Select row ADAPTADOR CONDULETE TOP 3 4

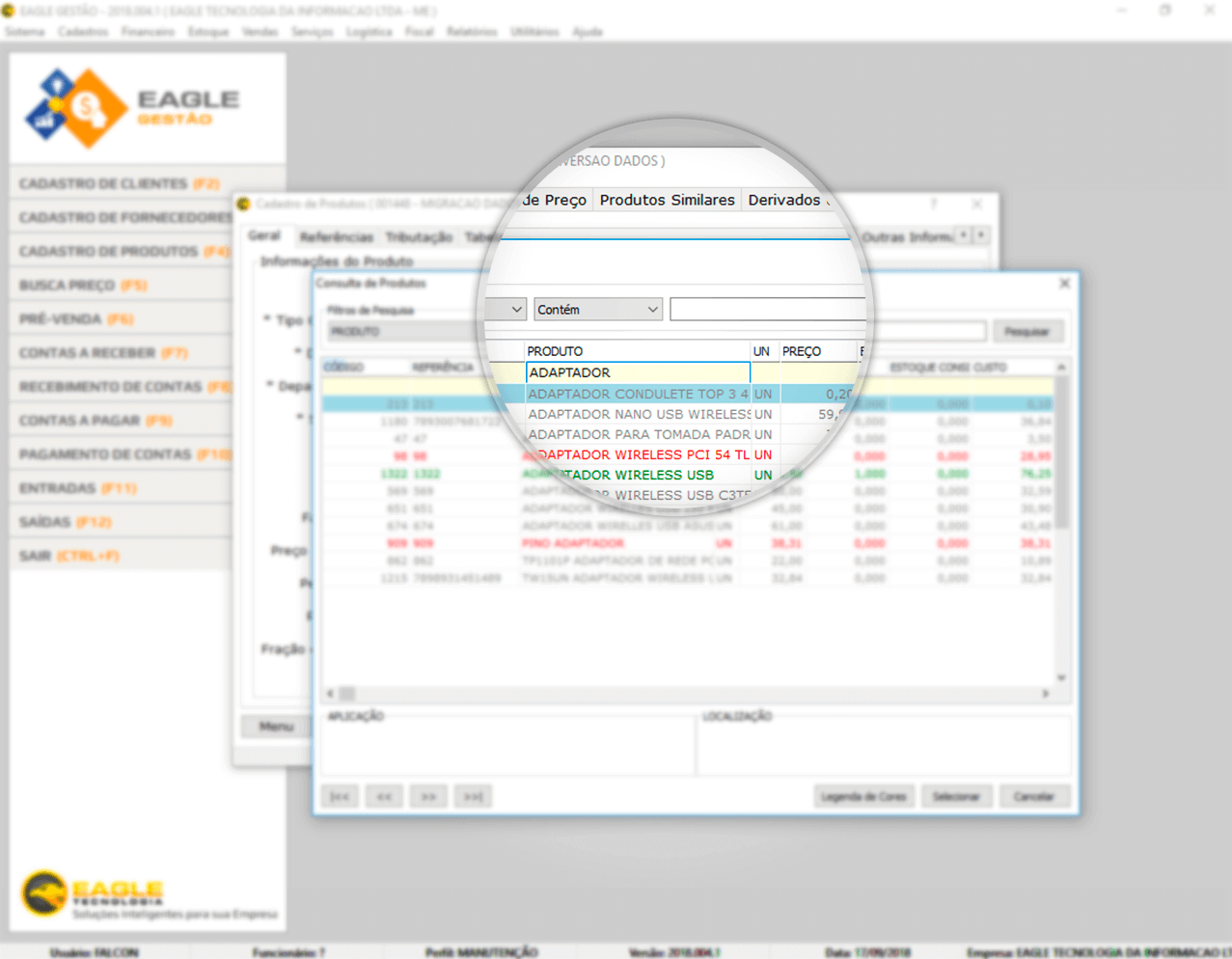638,394
